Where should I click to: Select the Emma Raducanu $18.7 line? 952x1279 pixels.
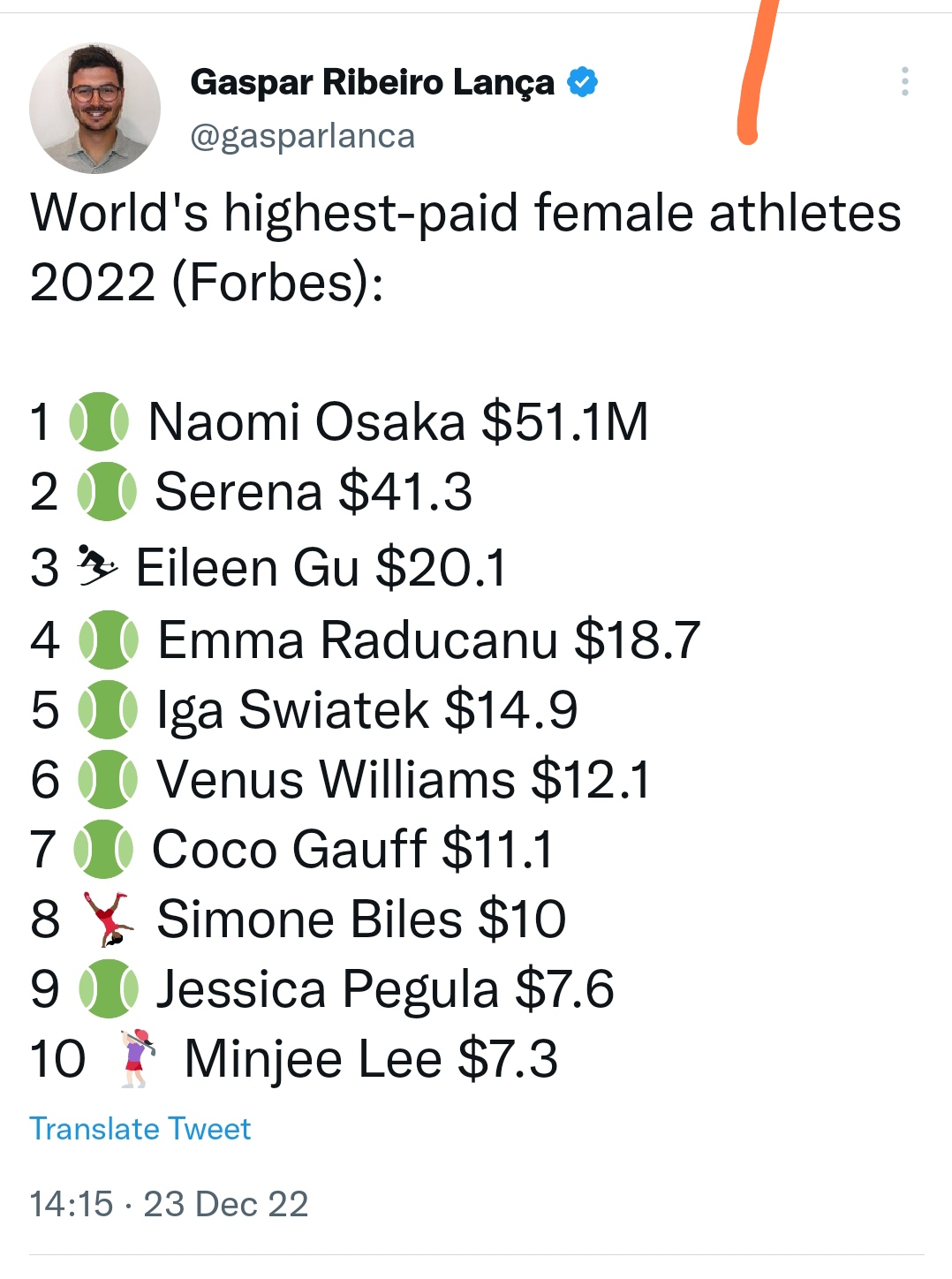pyautogui.click(x=428, y=639)
